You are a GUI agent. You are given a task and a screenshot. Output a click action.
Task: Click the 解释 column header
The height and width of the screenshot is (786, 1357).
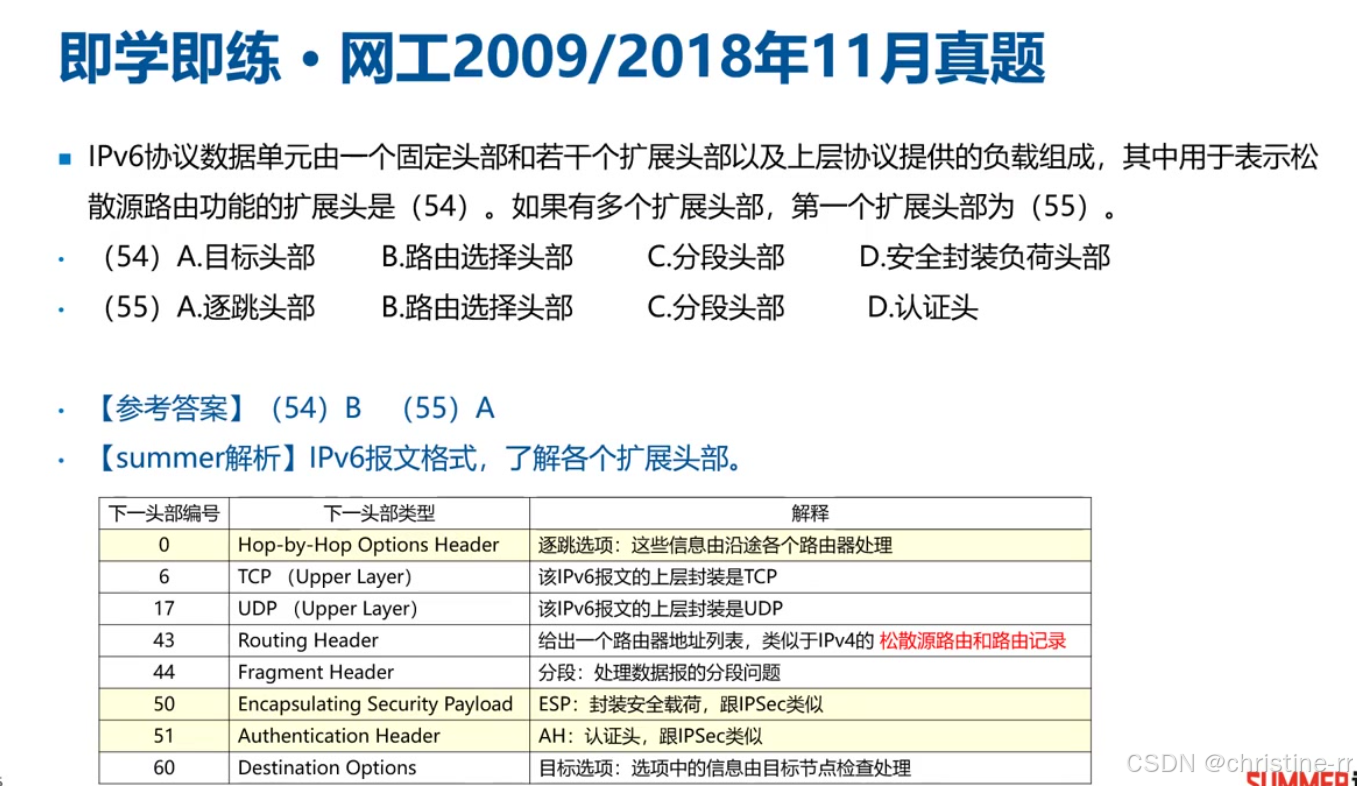click(810, 514)
